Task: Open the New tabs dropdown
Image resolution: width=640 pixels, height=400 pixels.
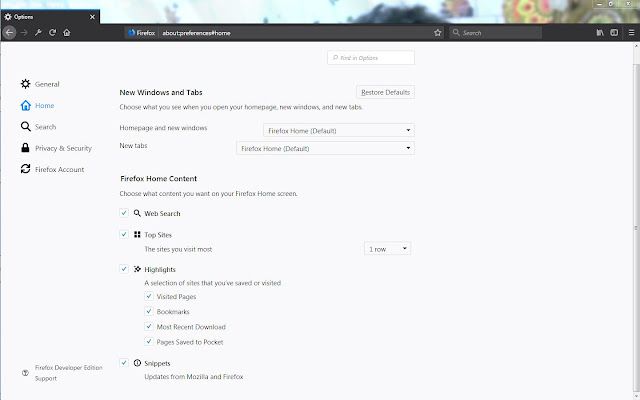Action: (325, 148)
